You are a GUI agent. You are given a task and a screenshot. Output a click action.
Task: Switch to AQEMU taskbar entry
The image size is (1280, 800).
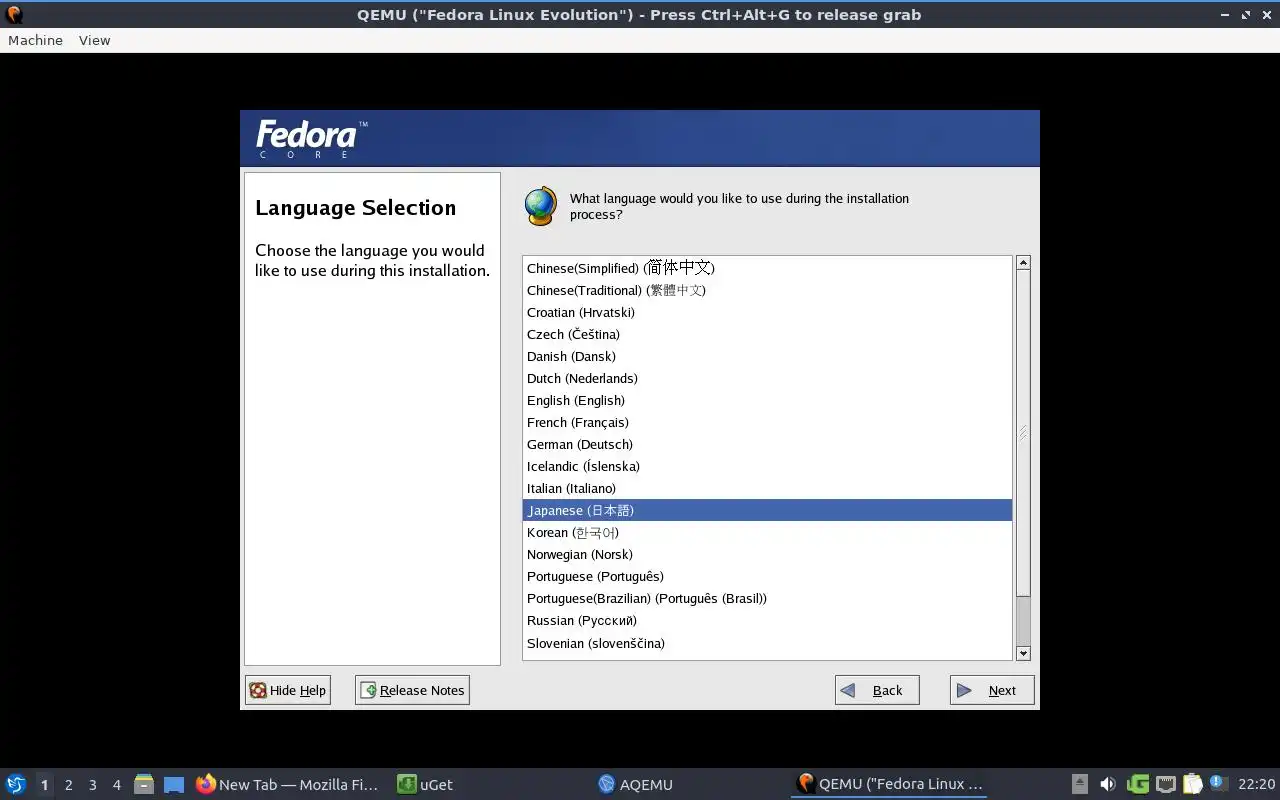[636, 784]
